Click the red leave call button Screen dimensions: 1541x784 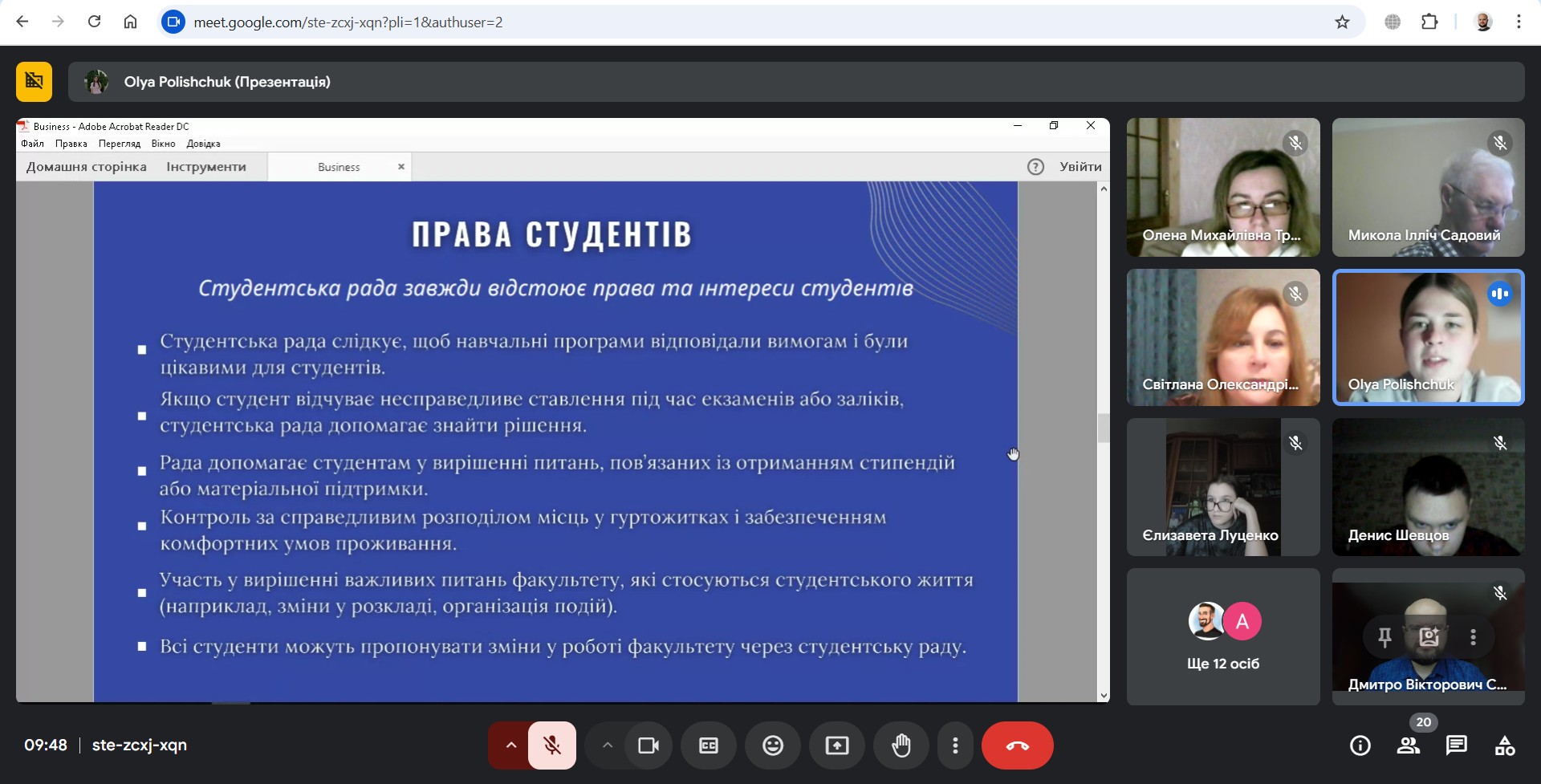tap(1017, 745)
